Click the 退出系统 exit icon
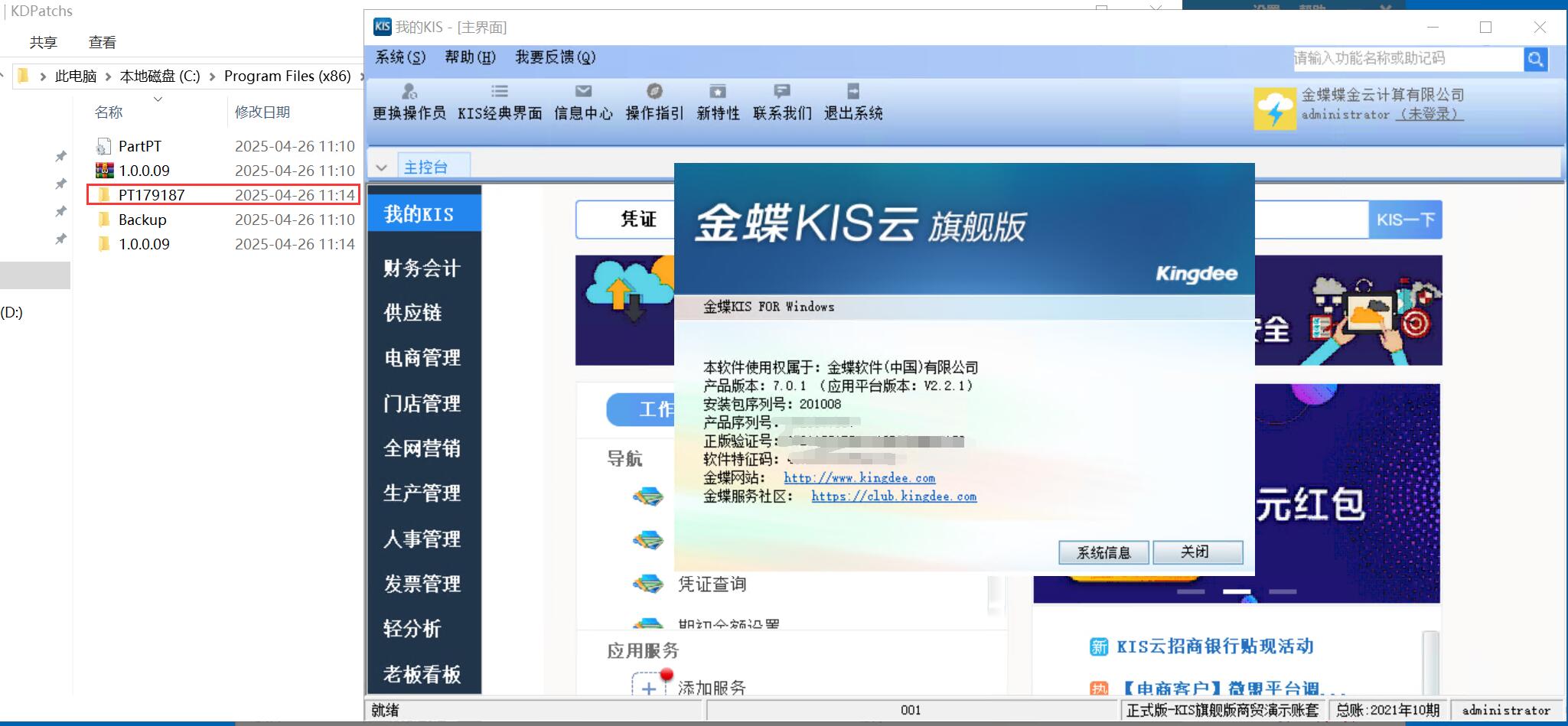Screen dimensions: 1568x726 (853, 92)
